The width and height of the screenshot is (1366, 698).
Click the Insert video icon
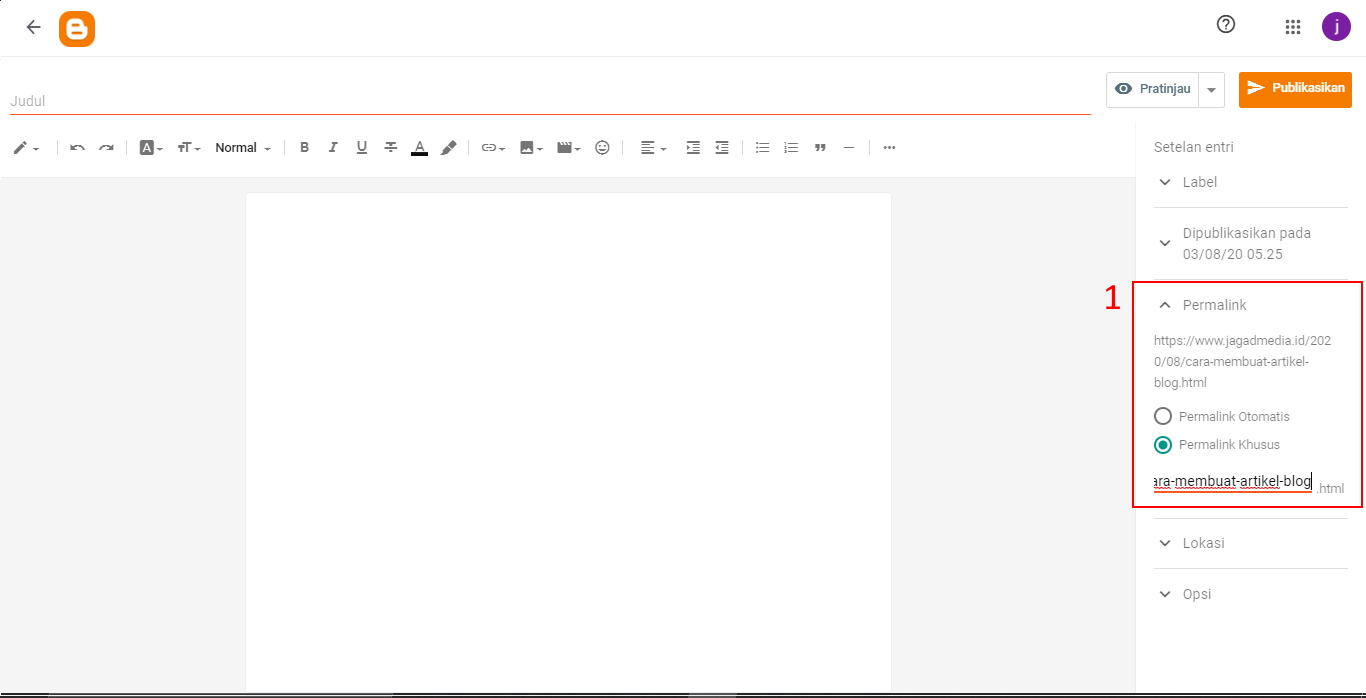pyautogui.click(x=565, y=147)
